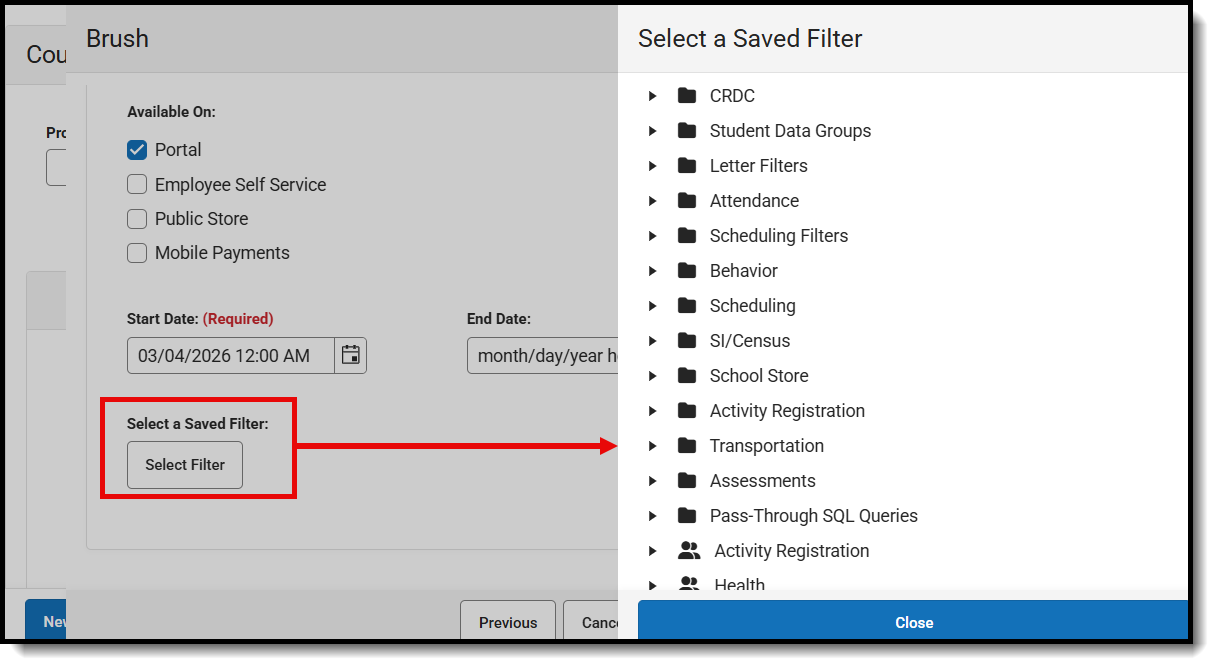This screenshot has width=1218, height=669.
Task: Click the Behavior folder icon
Action: click(687, 270)
